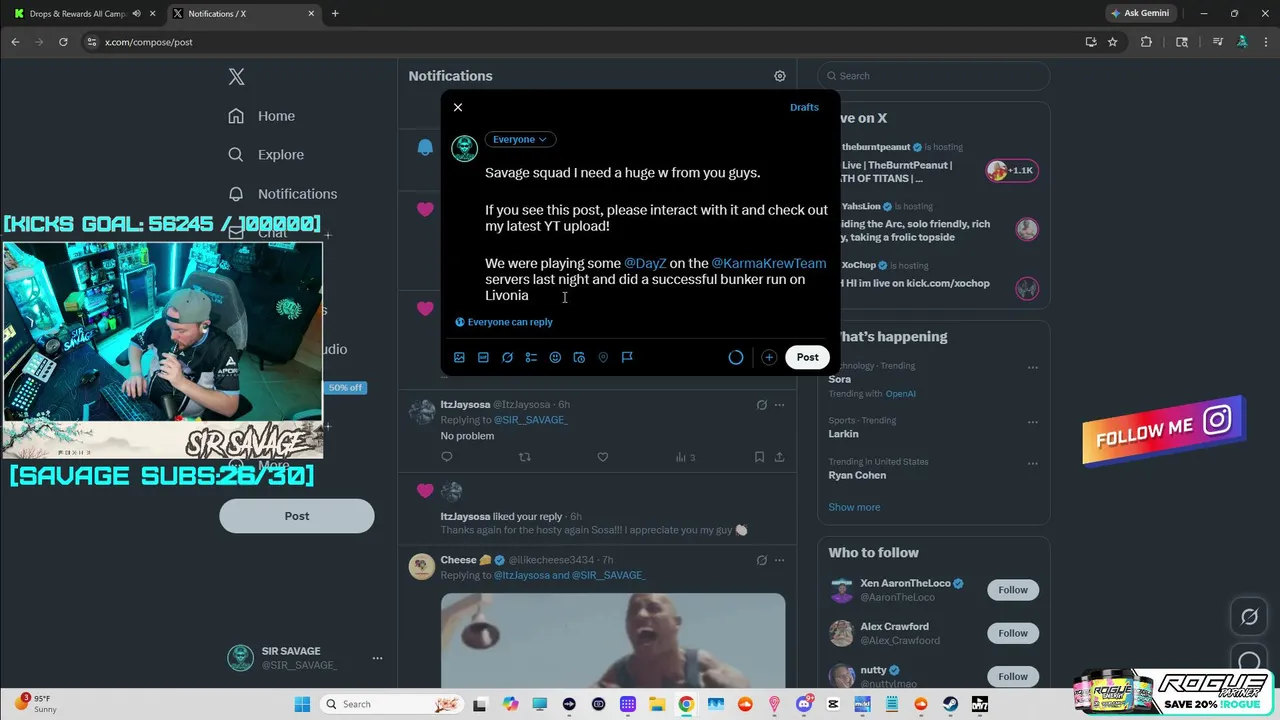Image resolution: width=1280 pixels, height=720 pixels.
Task: Click the @DayZ mention in post text
Action: click(645, 263)
